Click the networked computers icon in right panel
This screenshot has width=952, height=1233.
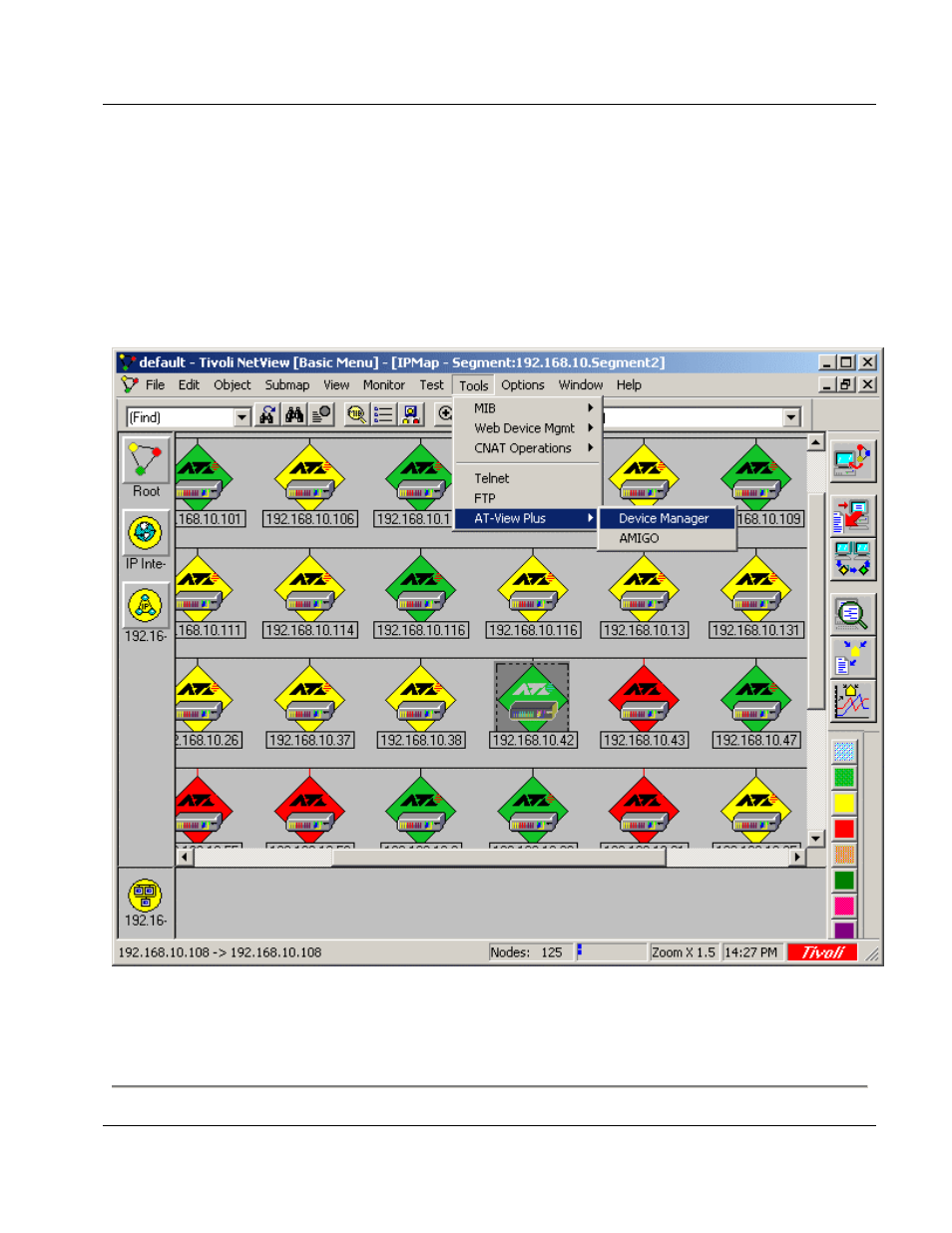pyautogui.click(x=852, y=559)
